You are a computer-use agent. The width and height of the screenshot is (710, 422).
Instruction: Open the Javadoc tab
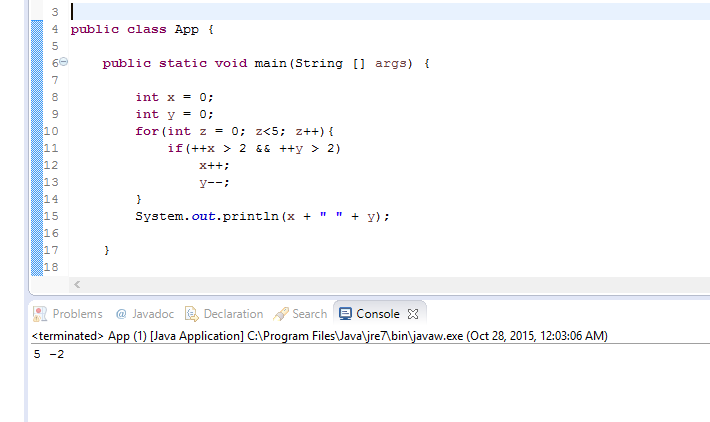click(x=153, y=314)
